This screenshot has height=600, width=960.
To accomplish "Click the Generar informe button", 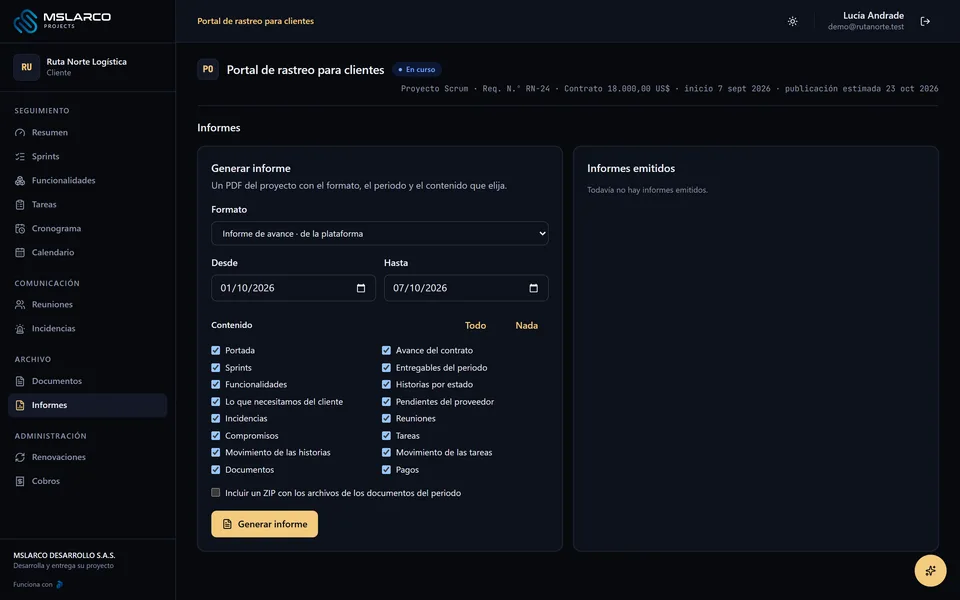I will click(x=264, y=524).
